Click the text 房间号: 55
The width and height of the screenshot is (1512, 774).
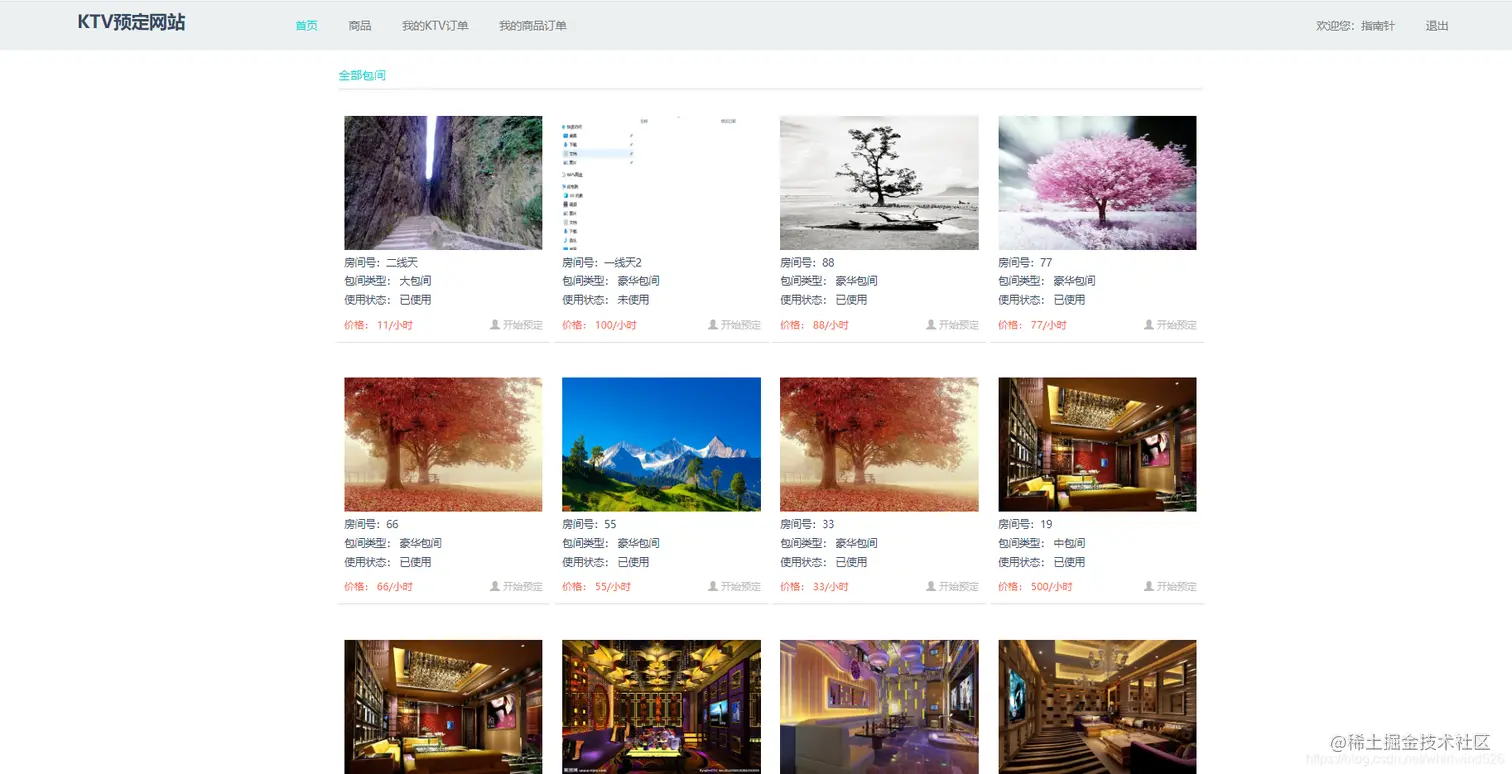[x=589, y=525]
